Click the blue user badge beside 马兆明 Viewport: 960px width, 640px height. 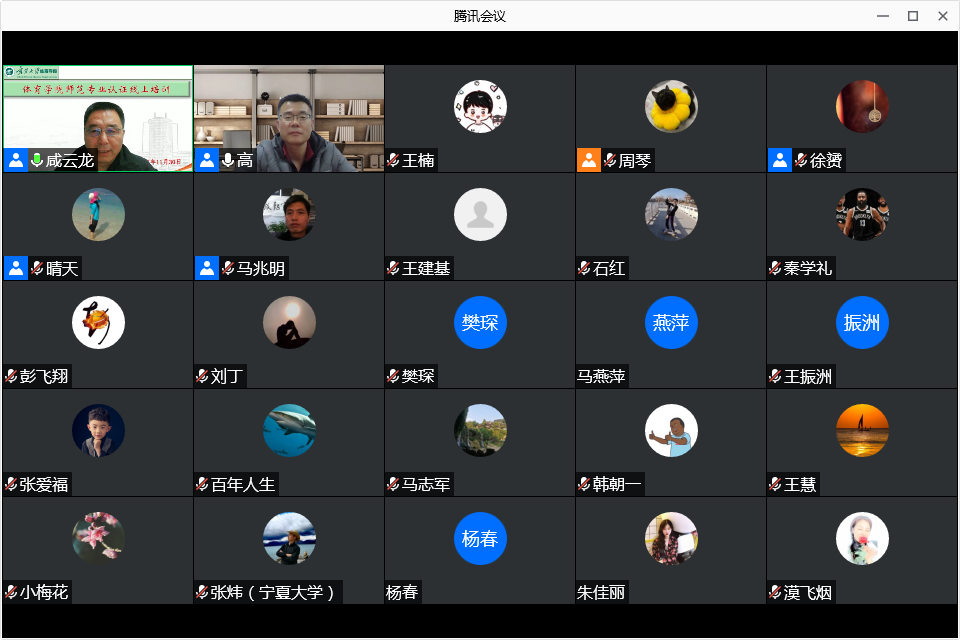(207, 268)
